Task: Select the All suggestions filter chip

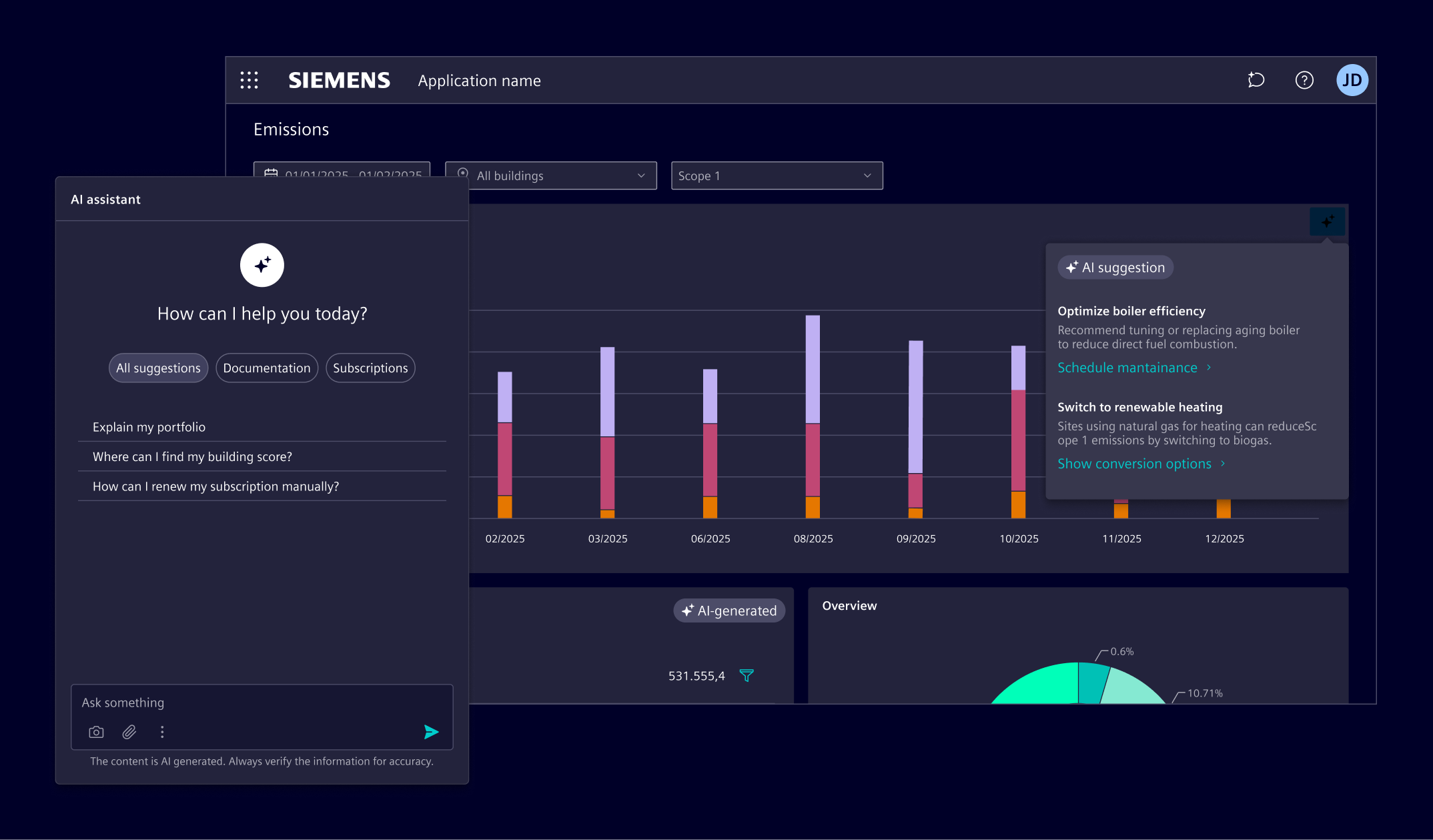Action: (158, 368)
